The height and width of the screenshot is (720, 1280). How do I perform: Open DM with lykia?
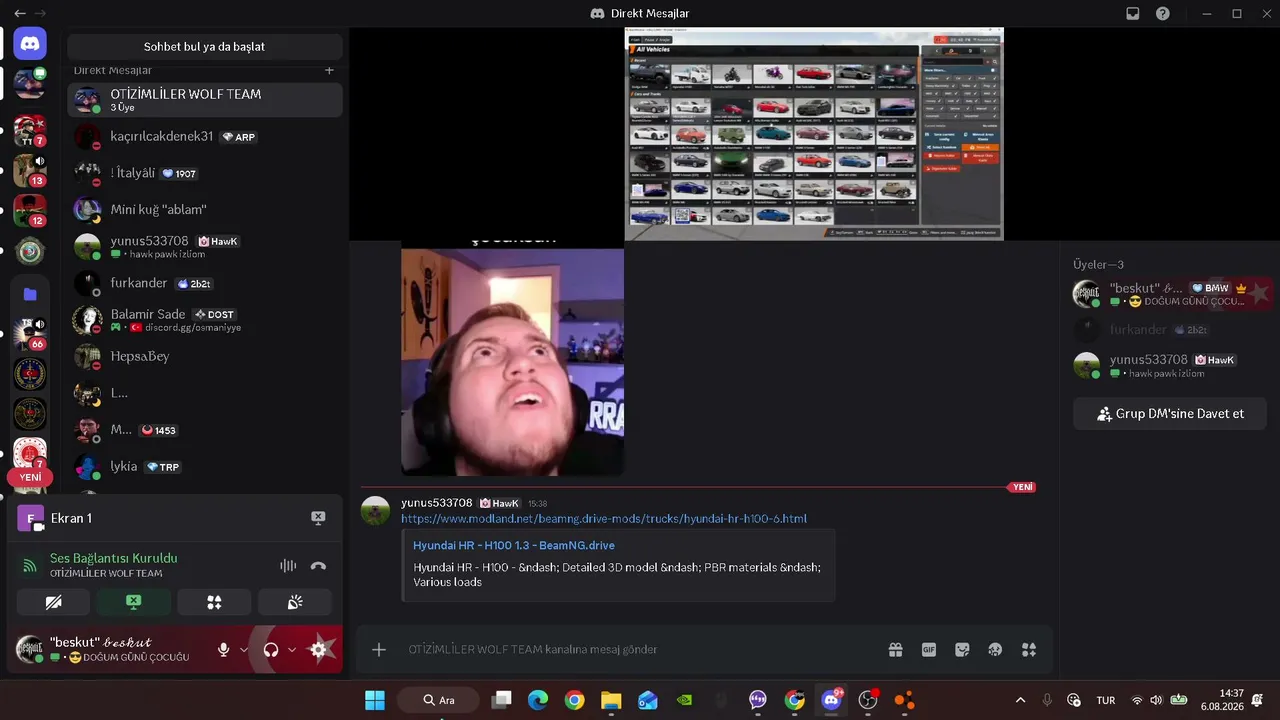point(205,466)
